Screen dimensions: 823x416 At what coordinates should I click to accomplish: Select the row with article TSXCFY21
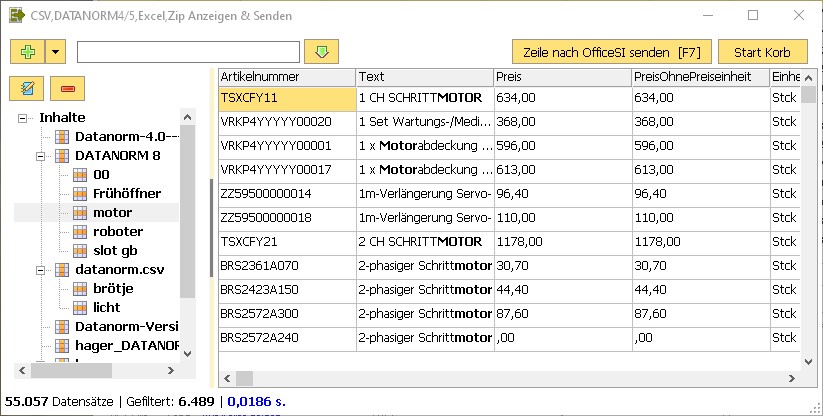click(288, 241)
